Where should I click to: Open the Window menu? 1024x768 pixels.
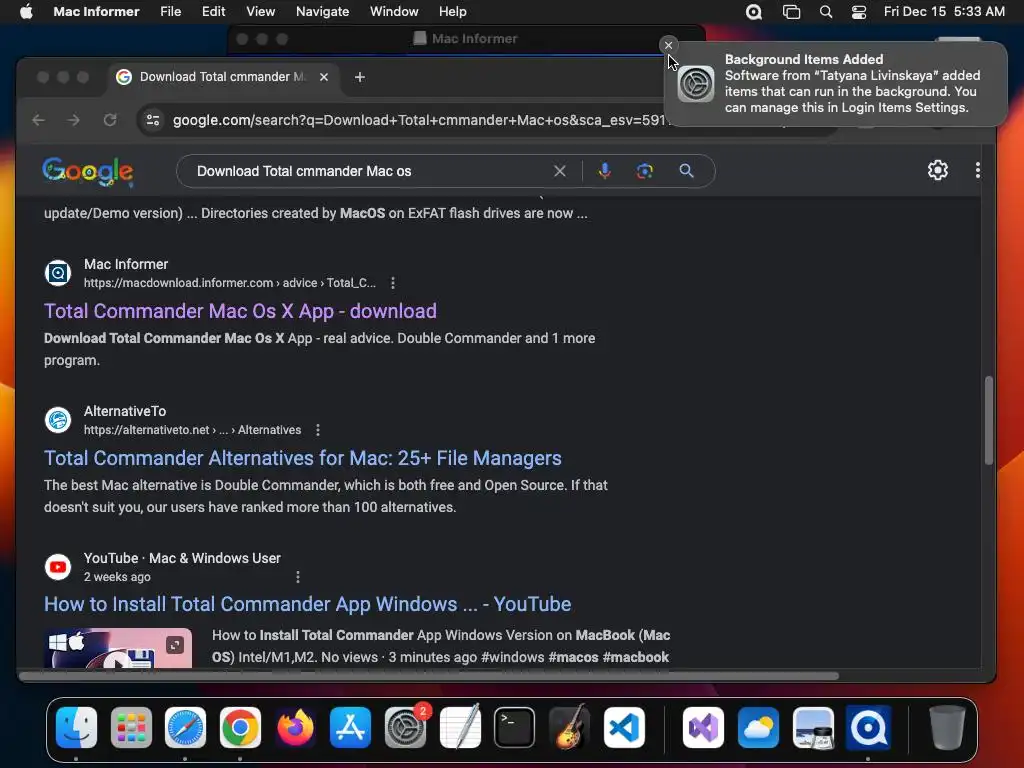tap(394, 12)
